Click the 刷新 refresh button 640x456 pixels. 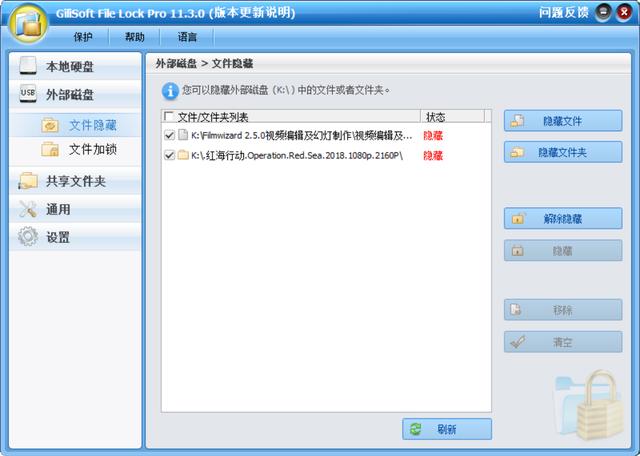[x=447, y=429]
